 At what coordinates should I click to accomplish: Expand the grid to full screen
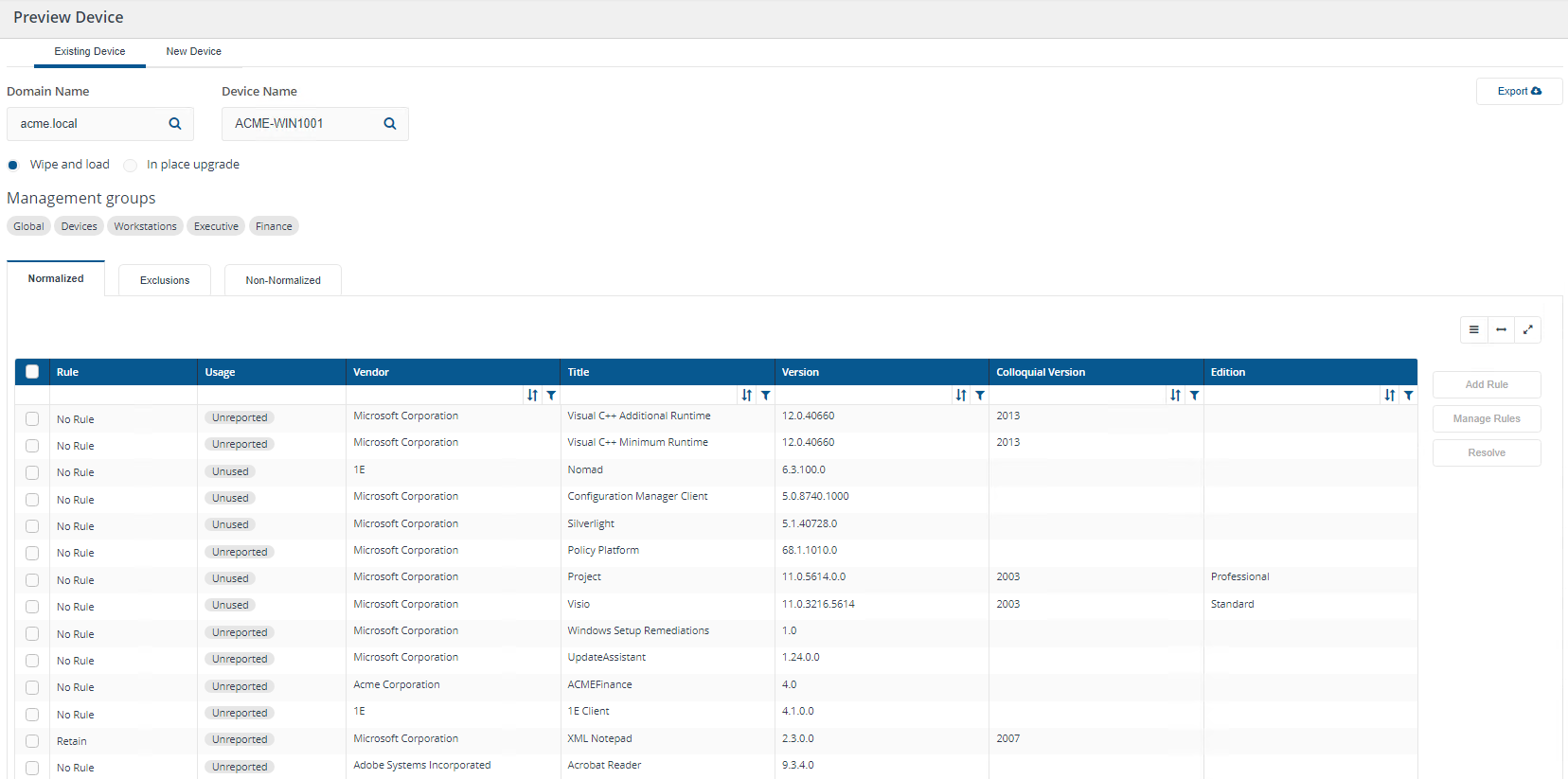1527,329
